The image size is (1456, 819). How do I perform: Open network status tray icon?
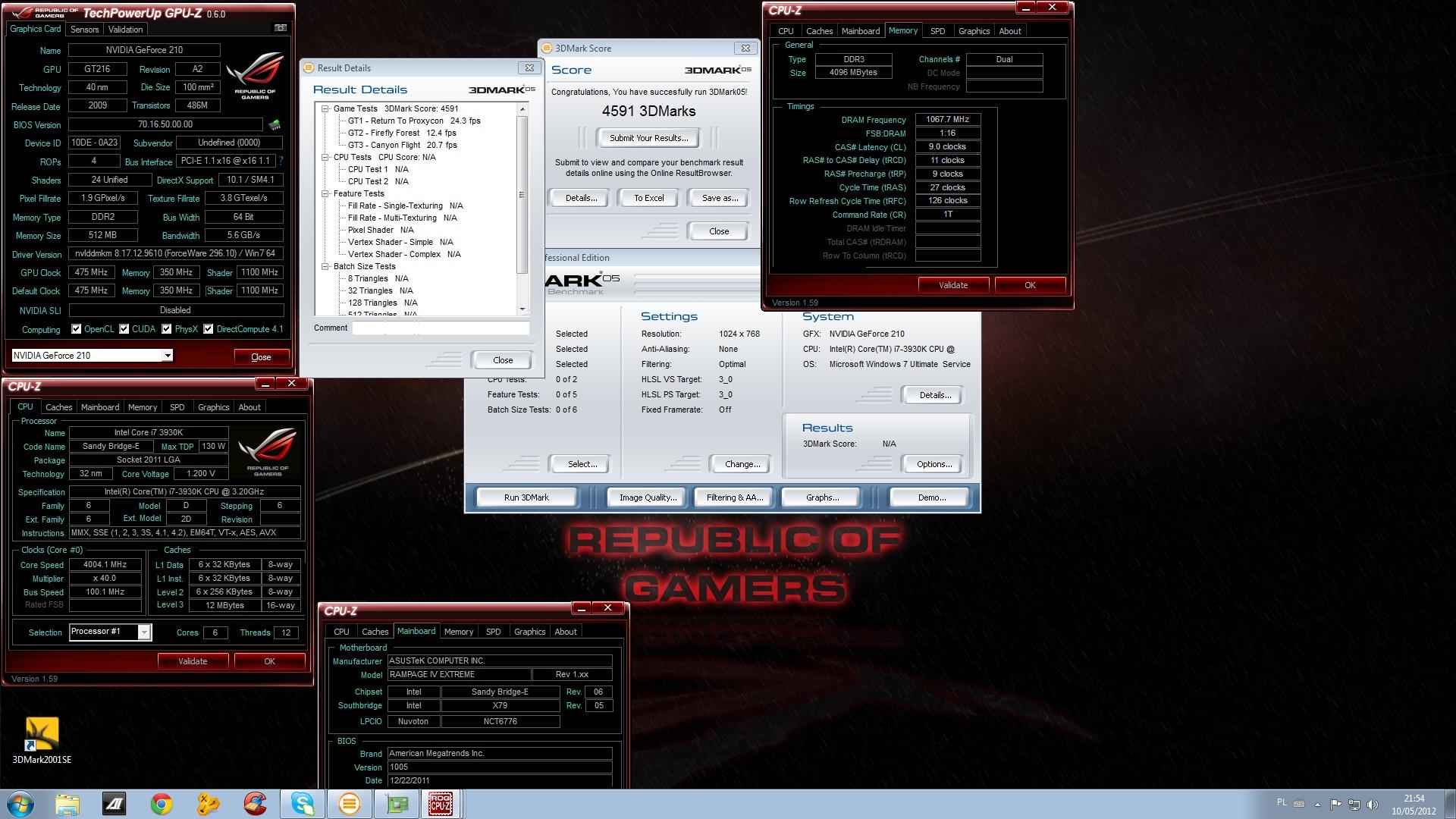tap(1354, 805)
